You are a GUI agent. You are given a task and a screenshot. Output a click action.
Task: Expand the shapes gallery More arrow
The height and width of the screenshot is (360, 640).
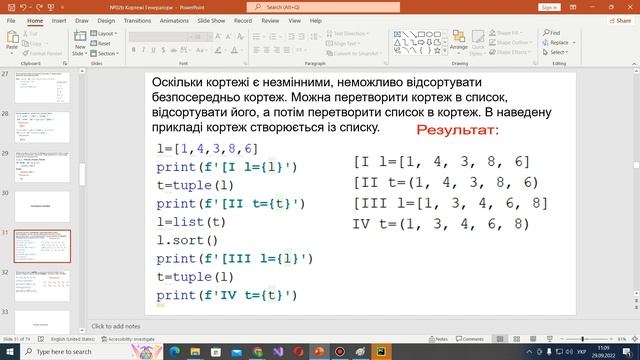tap(445, 51)
